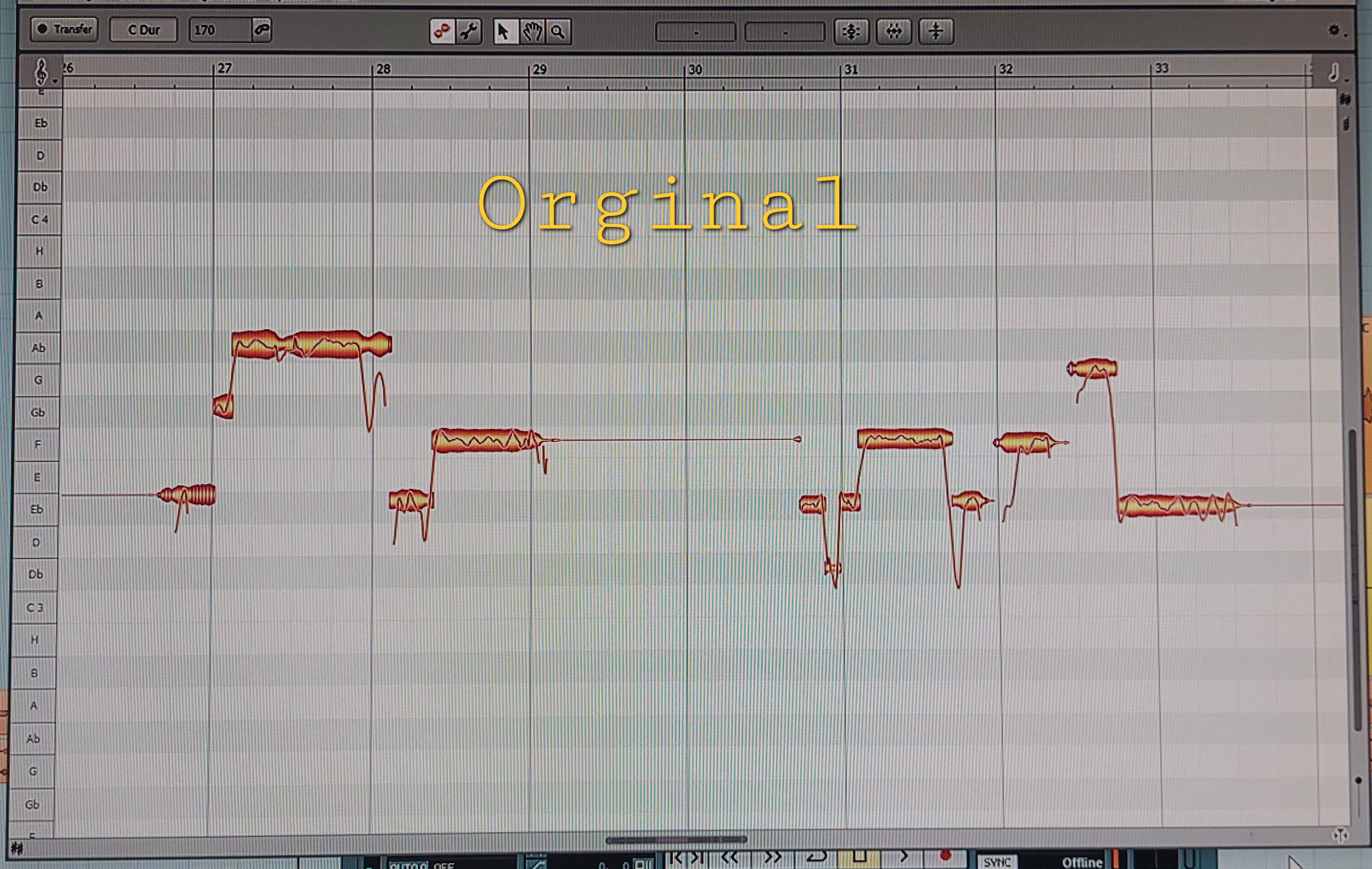Click the quantize time macro icon
Viewport: 1372px width, 869px height.
[893, 31]
